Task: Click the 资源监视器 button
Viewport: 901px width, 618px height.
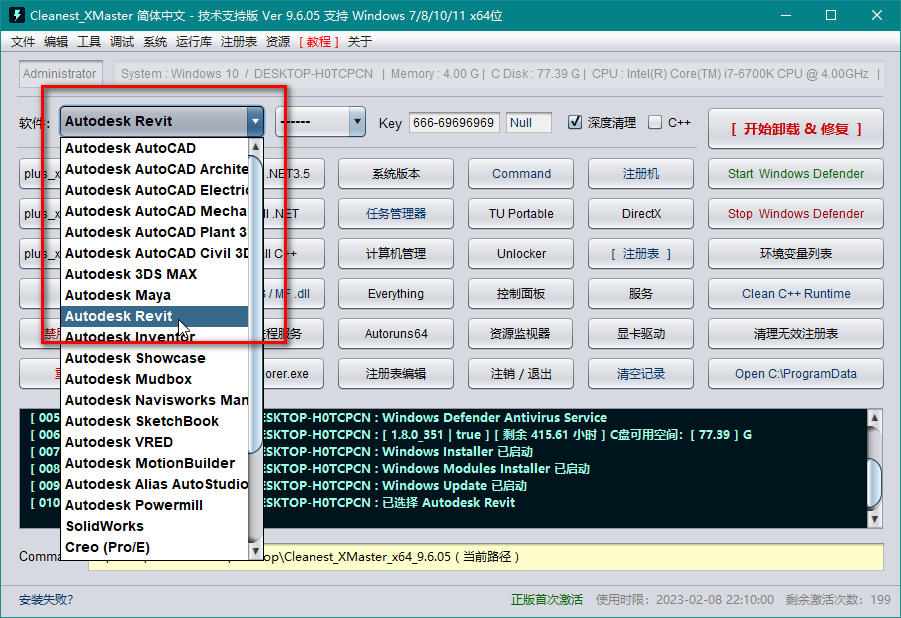Action: coord(521,333)
